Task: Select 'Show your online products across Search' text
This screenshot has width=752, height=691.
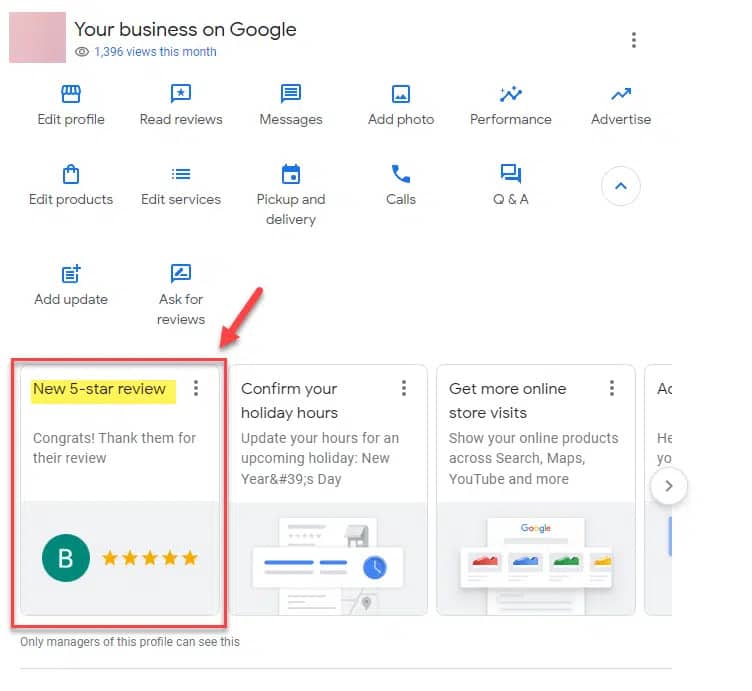Action: [x=533, y=458]
